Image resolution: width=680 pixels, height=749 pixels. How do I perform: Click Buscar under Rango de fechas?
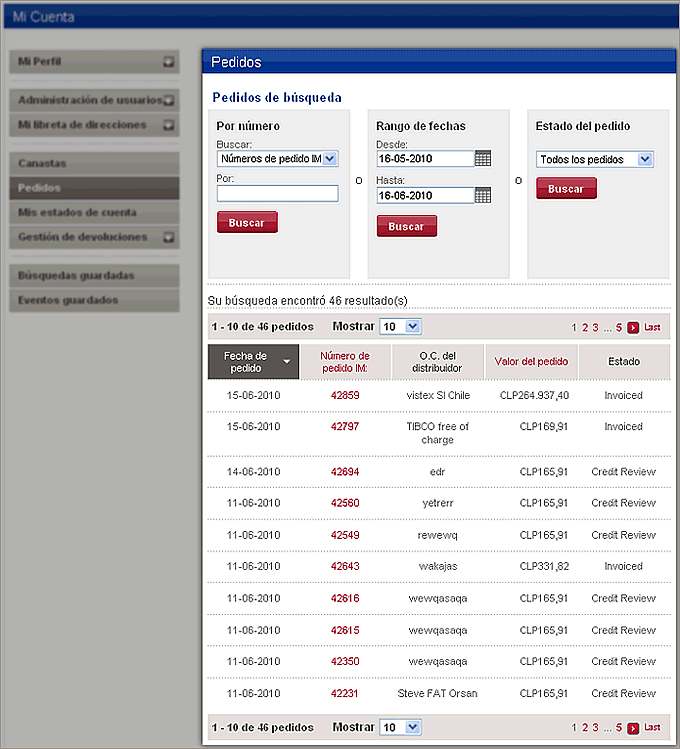tap(406, 227)
